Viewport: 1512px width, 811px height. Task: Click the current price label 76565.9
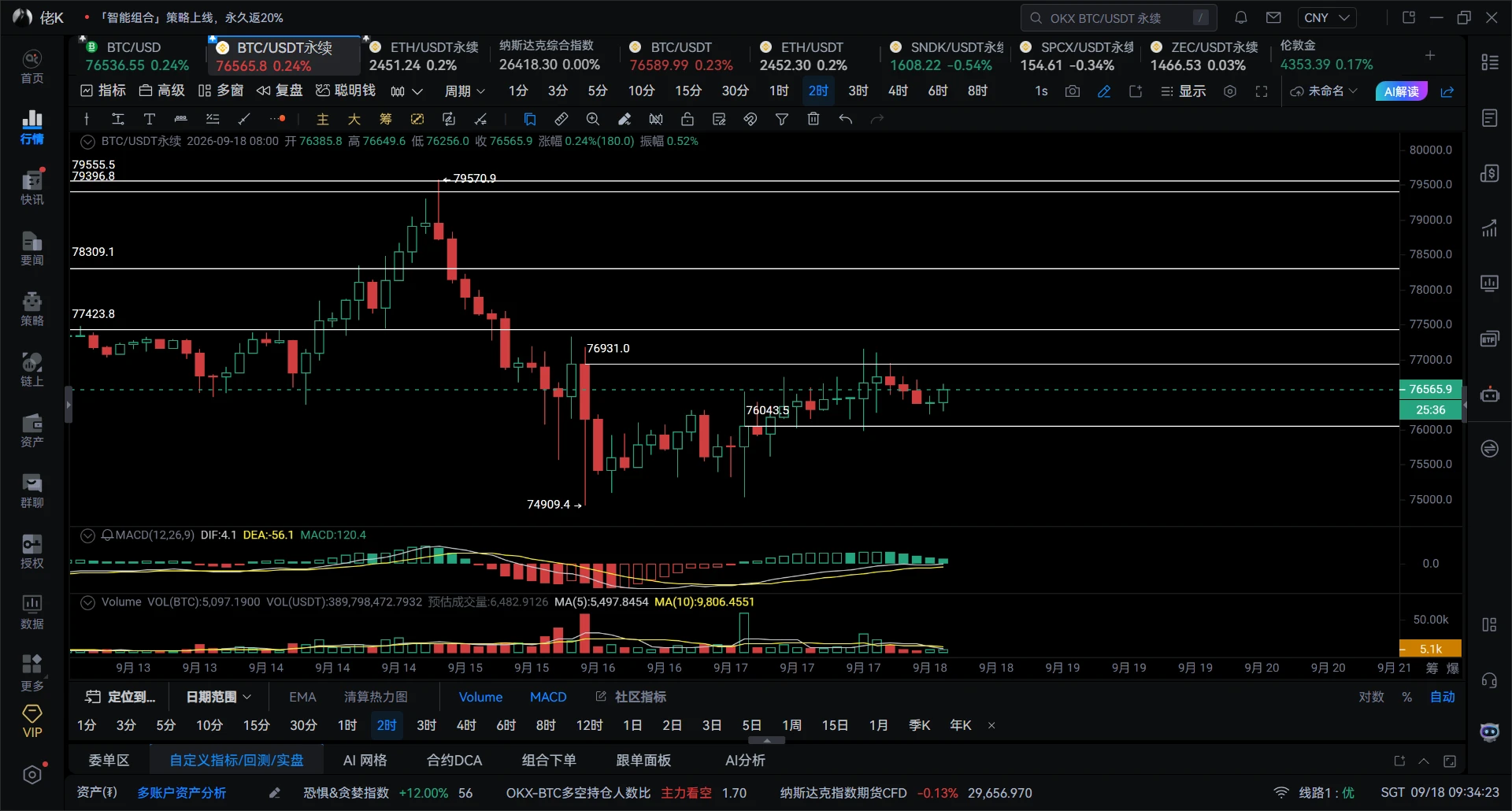point(1430,390)
